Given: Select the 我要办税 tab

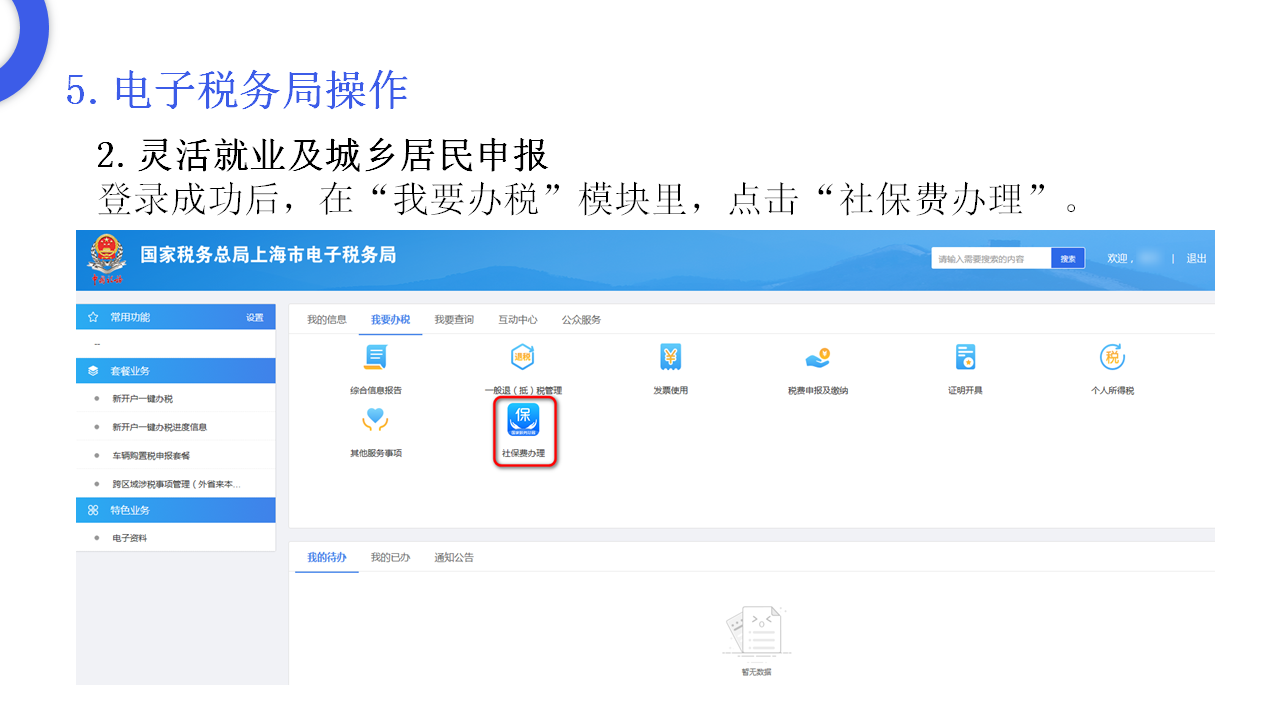Looking at the screenshot, I should 390,320.
